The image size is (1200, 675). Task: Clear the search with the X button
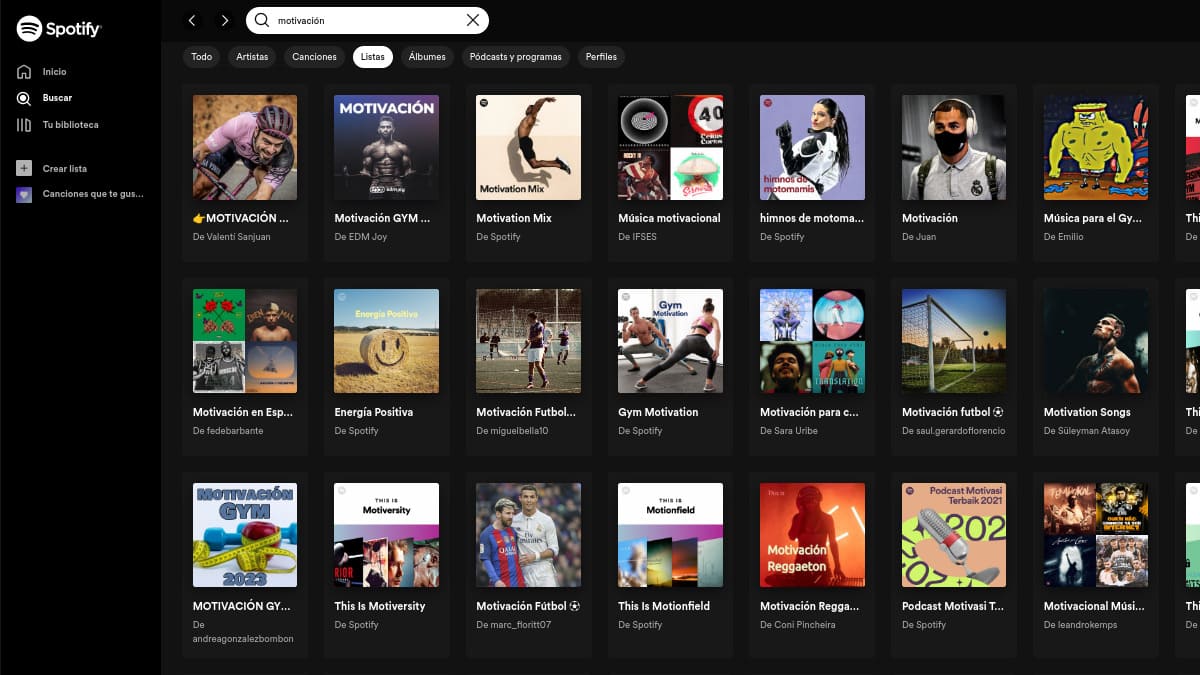472,20
